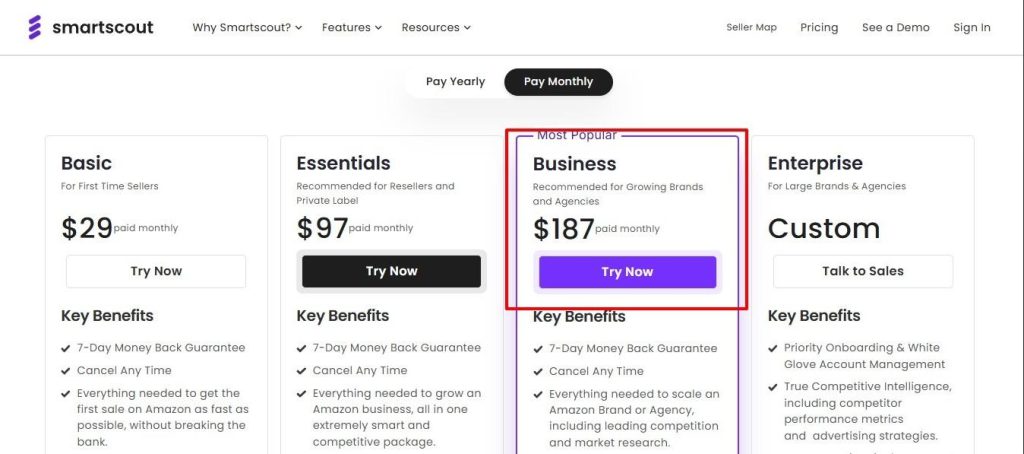Viewport: 1024px width, 454px height.
Task: Click the checkmark by True Competitive Intelligence
Action: (773, 386)
